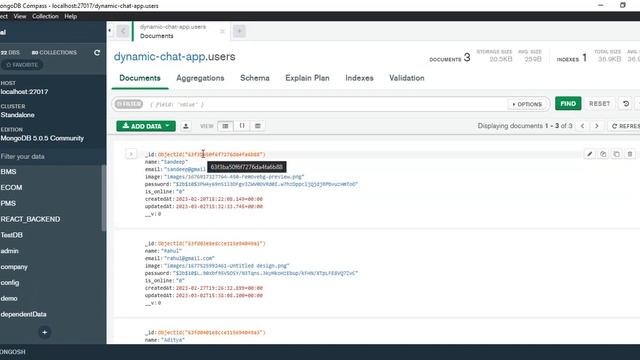Click the 'Filter your data' sidebar box
640x360 pixels.
(51, 156)
